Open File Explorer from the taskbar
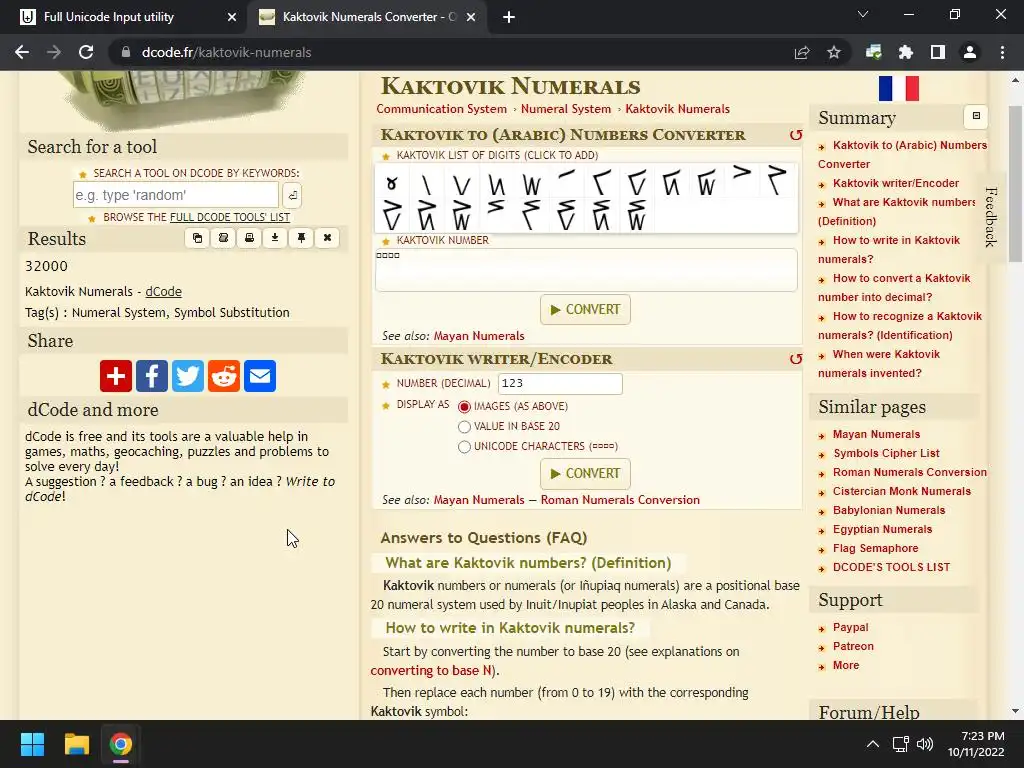1024x768 pixels. click(x=76, y=744)
